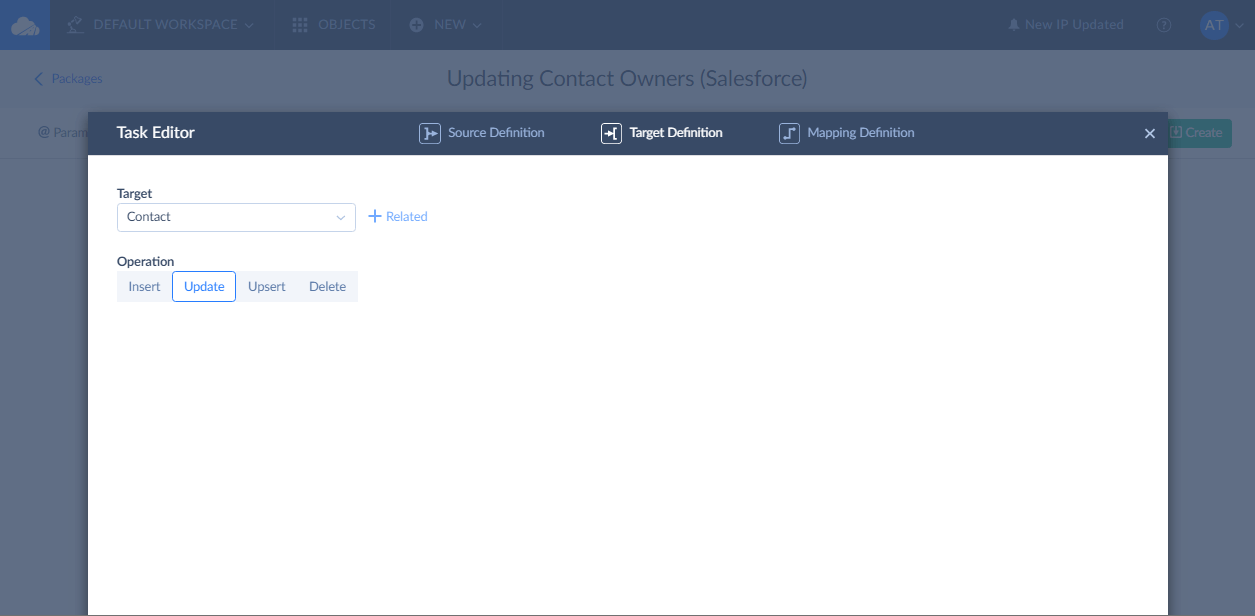Open the Target Contact dropdown
Image resolution: width=1255 pixels, height=616 pixels.
(236, 217)
